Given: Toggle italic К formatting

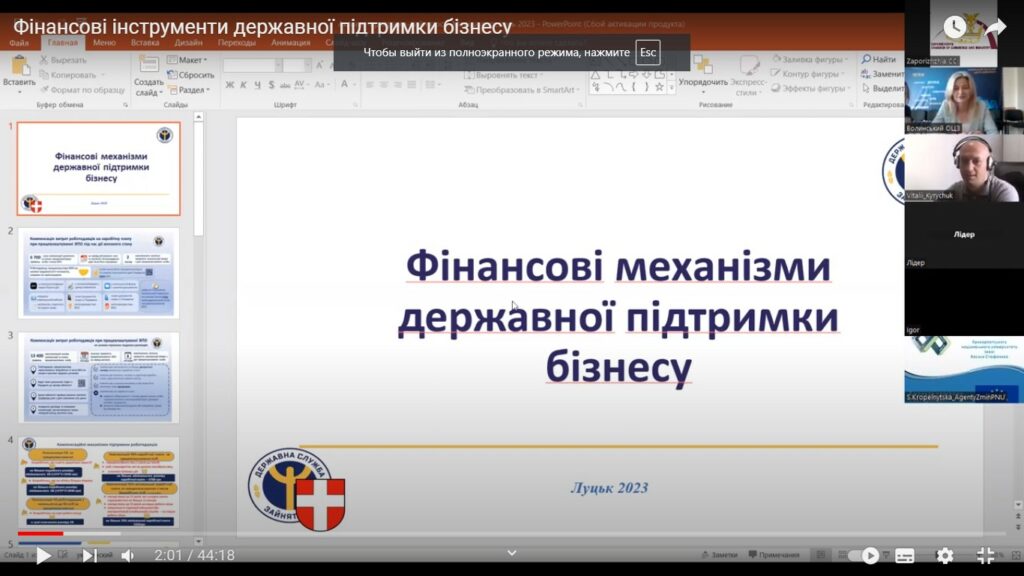Looking at the screenshot, I should coord(243,85).
